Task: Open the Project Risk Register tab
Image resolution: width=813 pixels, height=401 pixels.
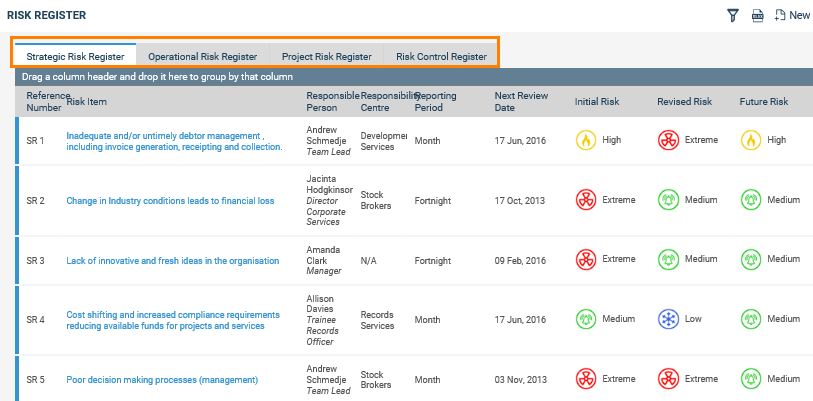Action: [326, 56]
